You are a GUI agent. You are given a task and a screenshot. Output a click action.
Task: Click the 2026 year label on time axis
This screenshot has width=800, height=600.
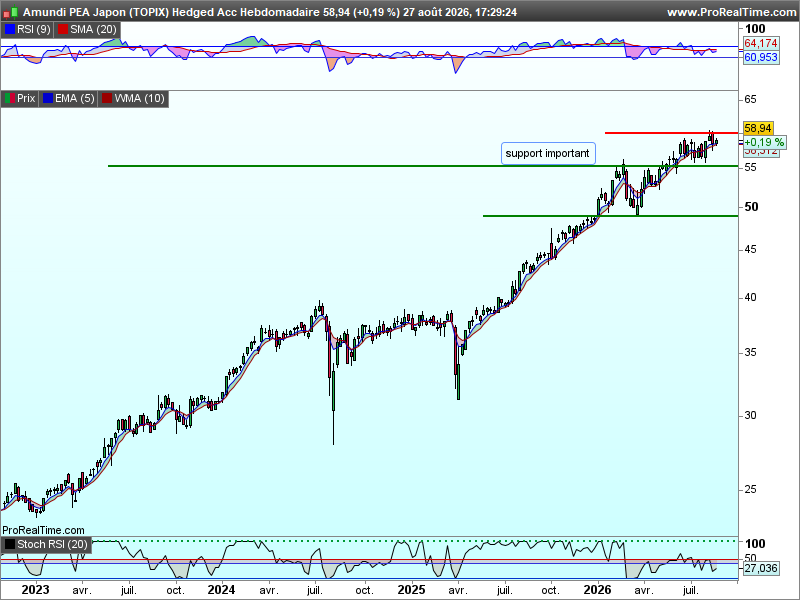[x=597, y=590]
